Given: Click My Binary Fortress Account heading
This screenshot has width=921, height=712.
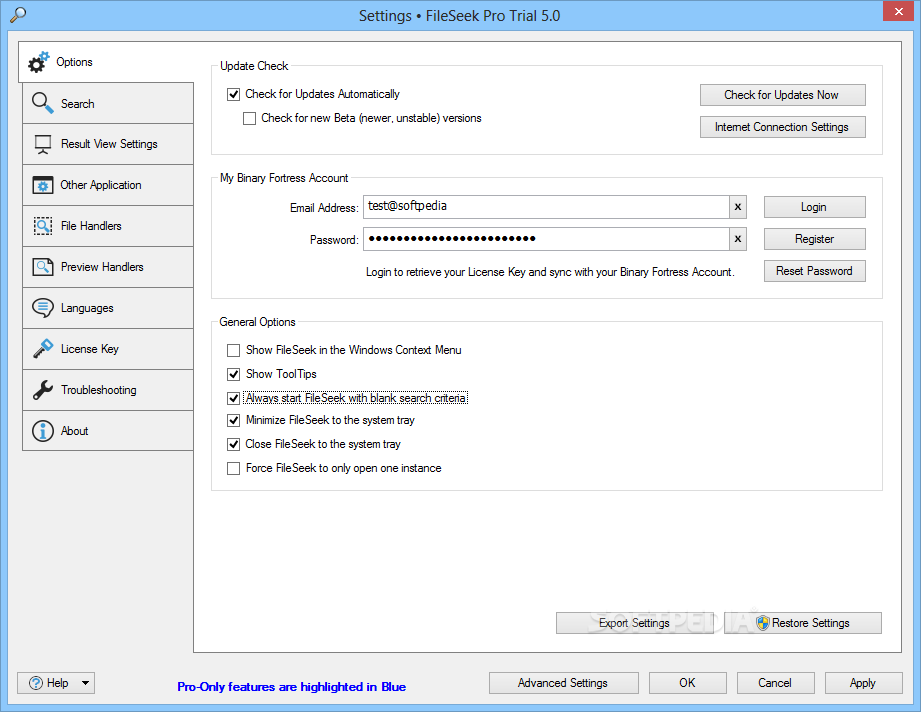Looking at the screenshot, I should pos(284,178).
